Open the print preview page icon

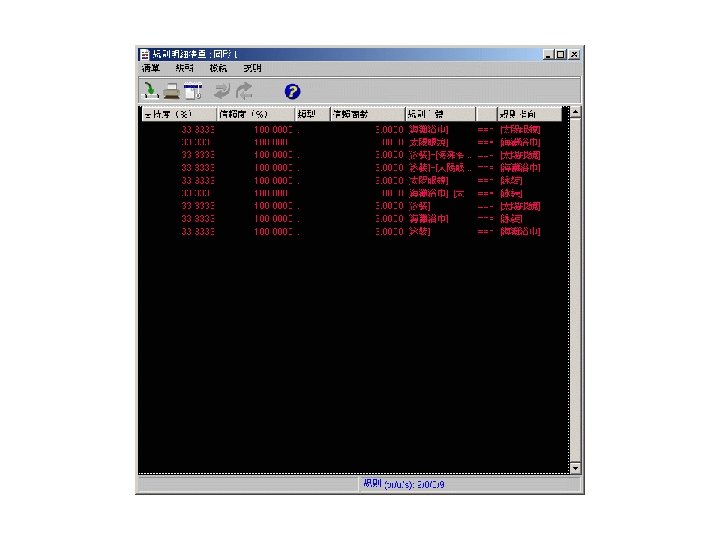pos(193,91)
